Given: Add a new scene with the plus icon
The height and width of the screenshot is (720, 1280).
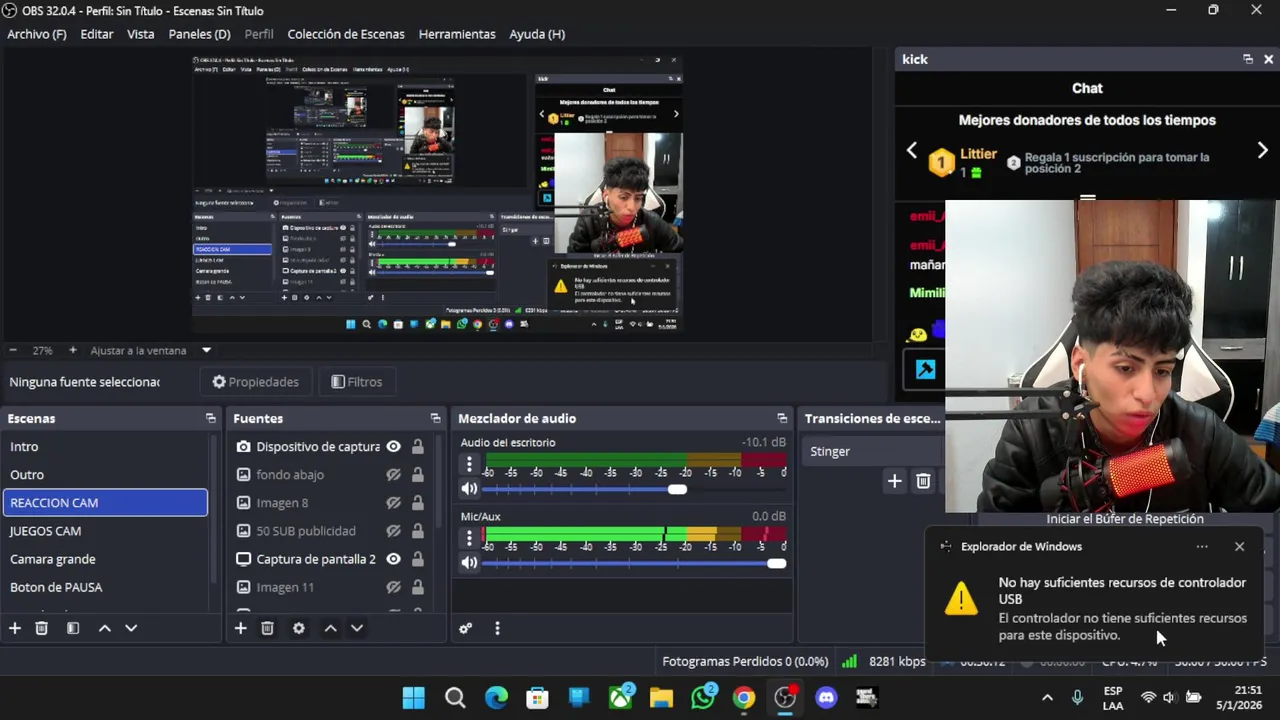Looking at the screenshot, I should pos(15,628).
